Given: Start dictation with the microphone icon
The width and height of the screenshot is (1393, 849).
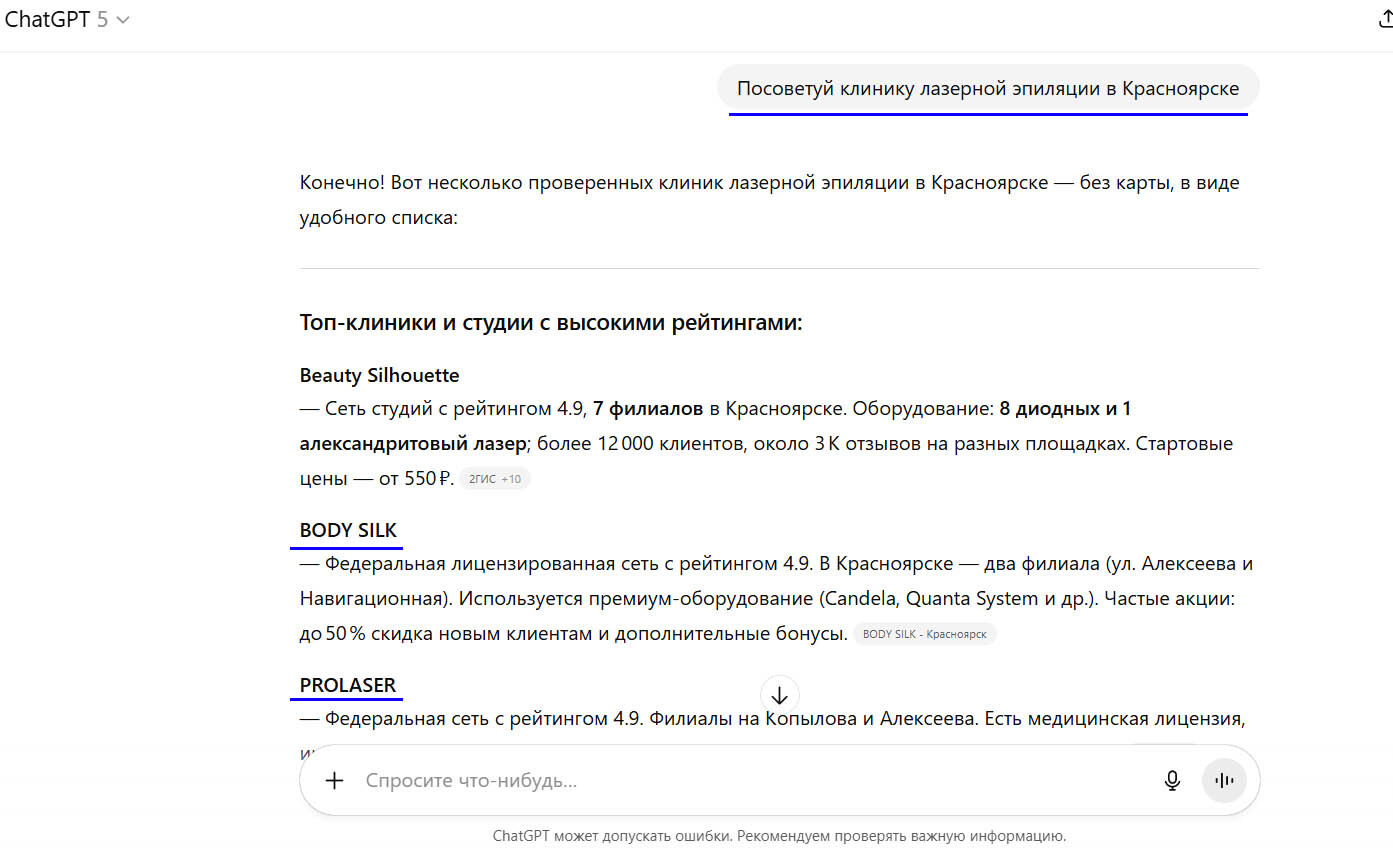Looking at the screenshot, I should coord(1173,781).
